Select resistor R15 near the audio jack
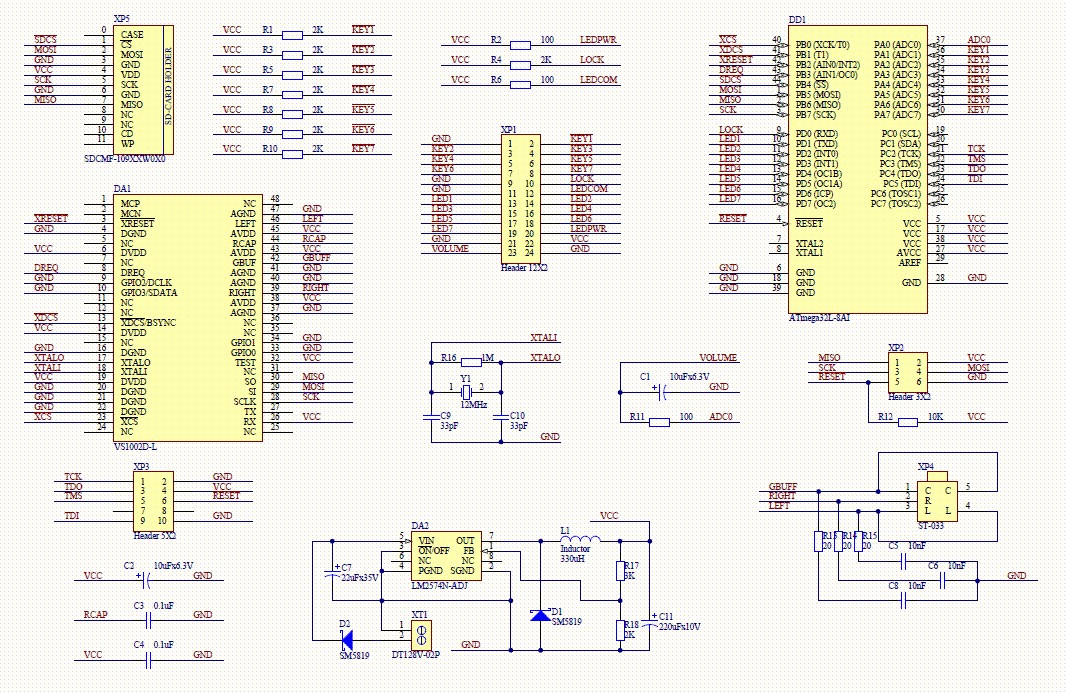The height and width of the screenshot is (692, 1066). (858, 541)
